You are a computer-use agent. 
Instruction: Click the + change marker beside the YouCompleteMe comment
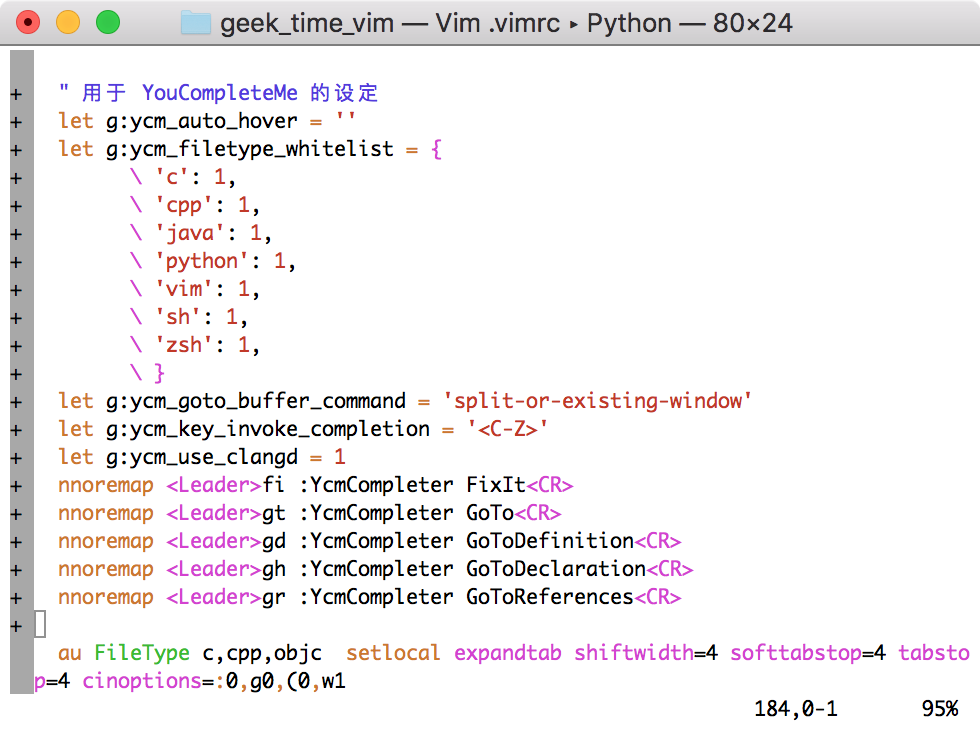pos(15,93)
